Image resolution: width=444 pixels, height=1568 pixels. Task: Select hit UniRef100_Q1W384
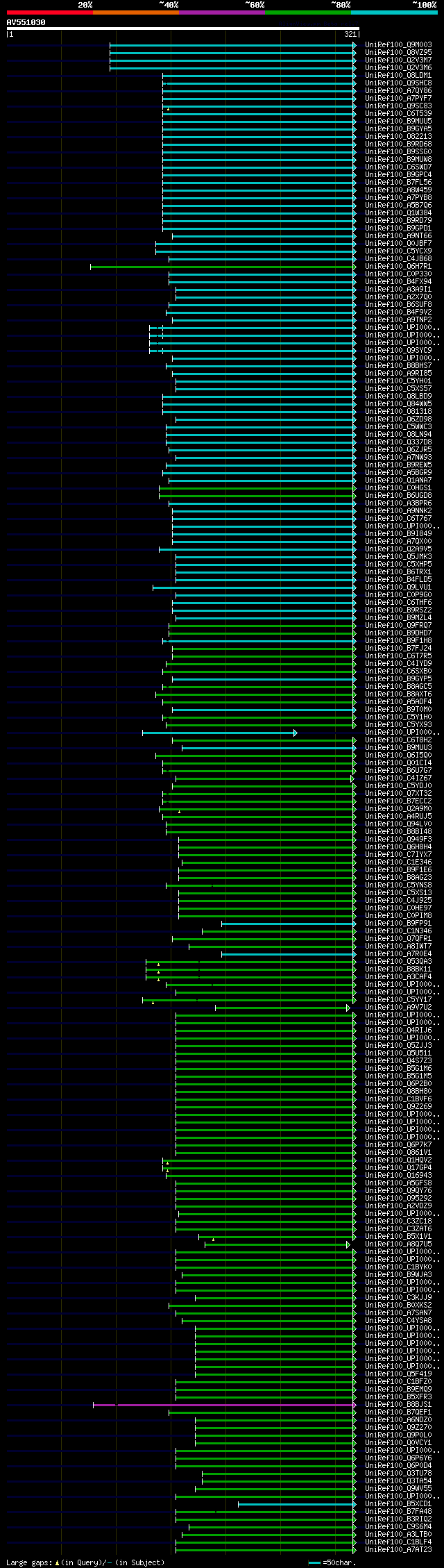coord(398,213)
